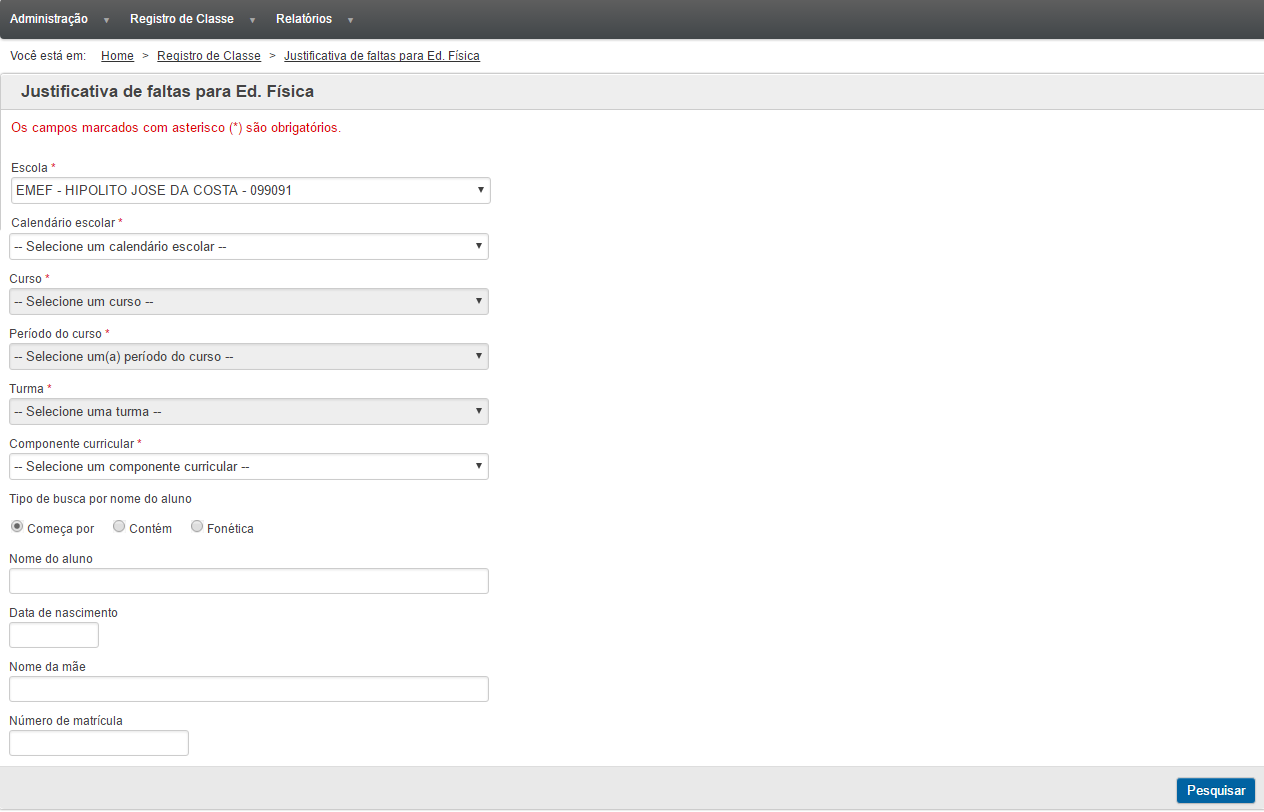Open the Calendário escolar dropdown
The image size is (1264, 812).
click(x=249, y=246)
